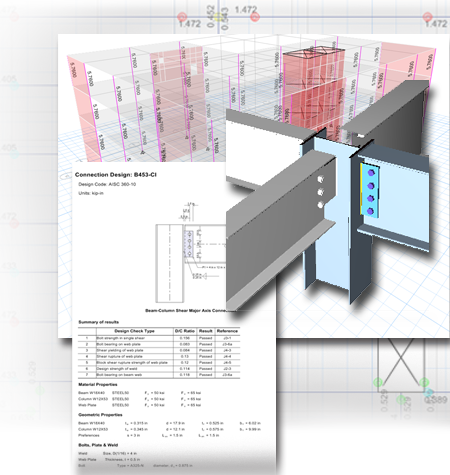
Task: Click the X-braced frame below the model
Action: [x=401, y=365]
